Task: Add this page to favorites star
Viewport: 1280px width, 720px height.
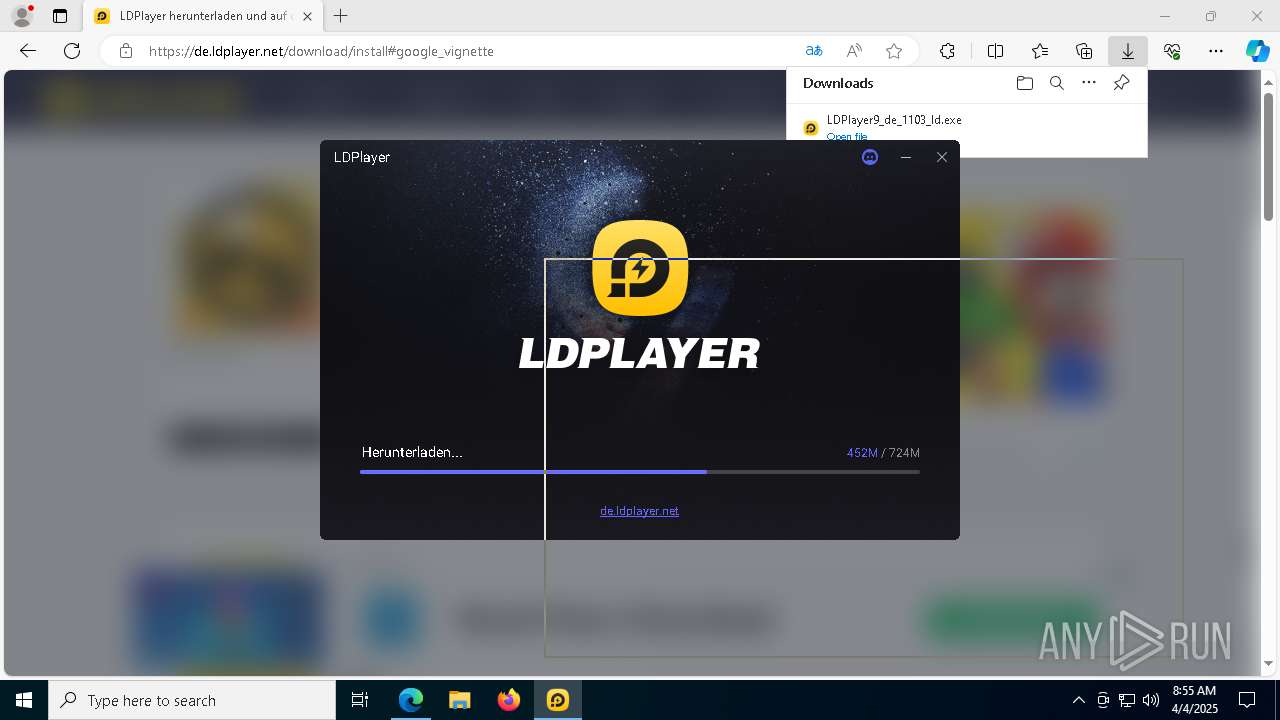Action: click(x=894, y=51)
